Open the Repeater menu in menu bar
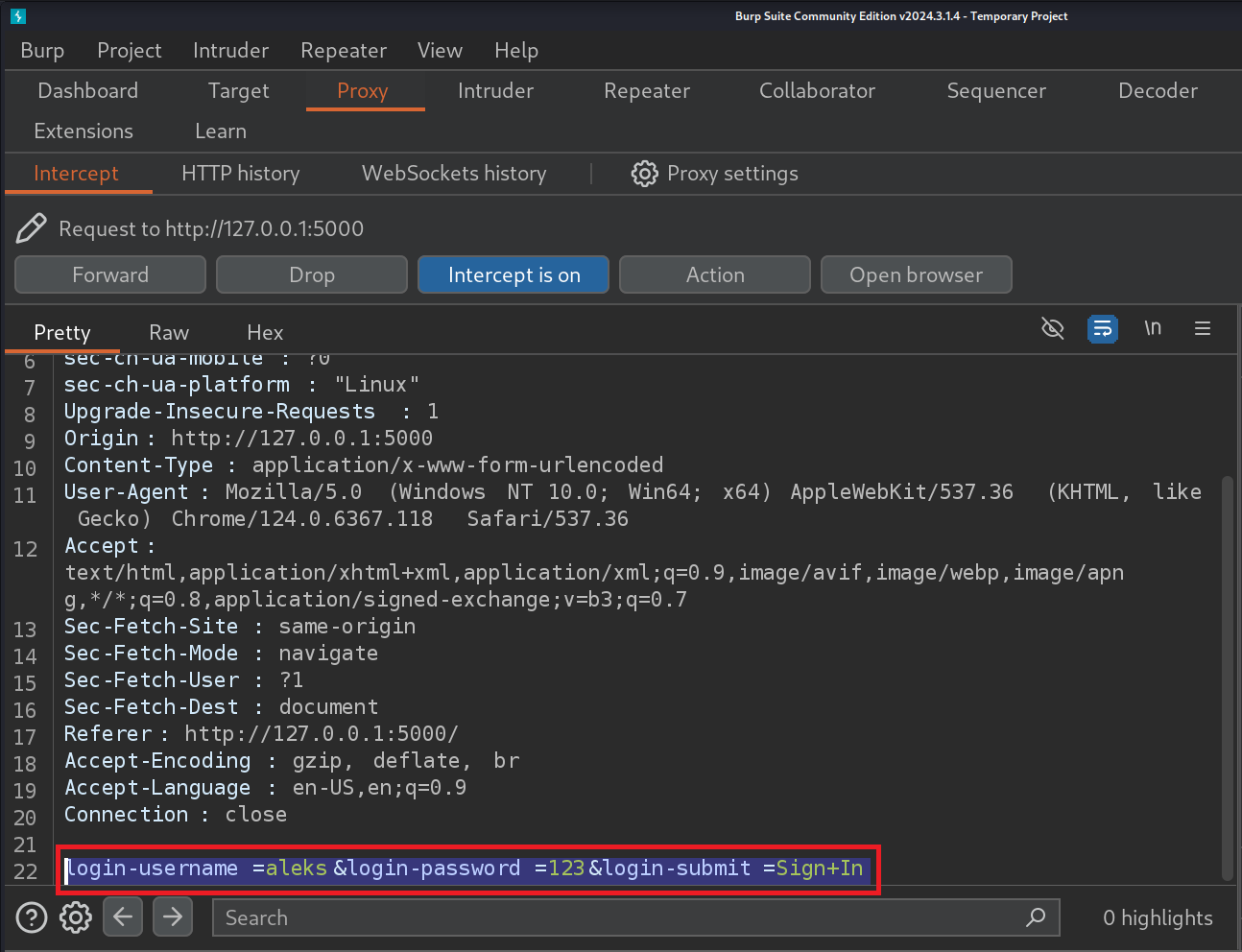 click(x=344, y=50)
